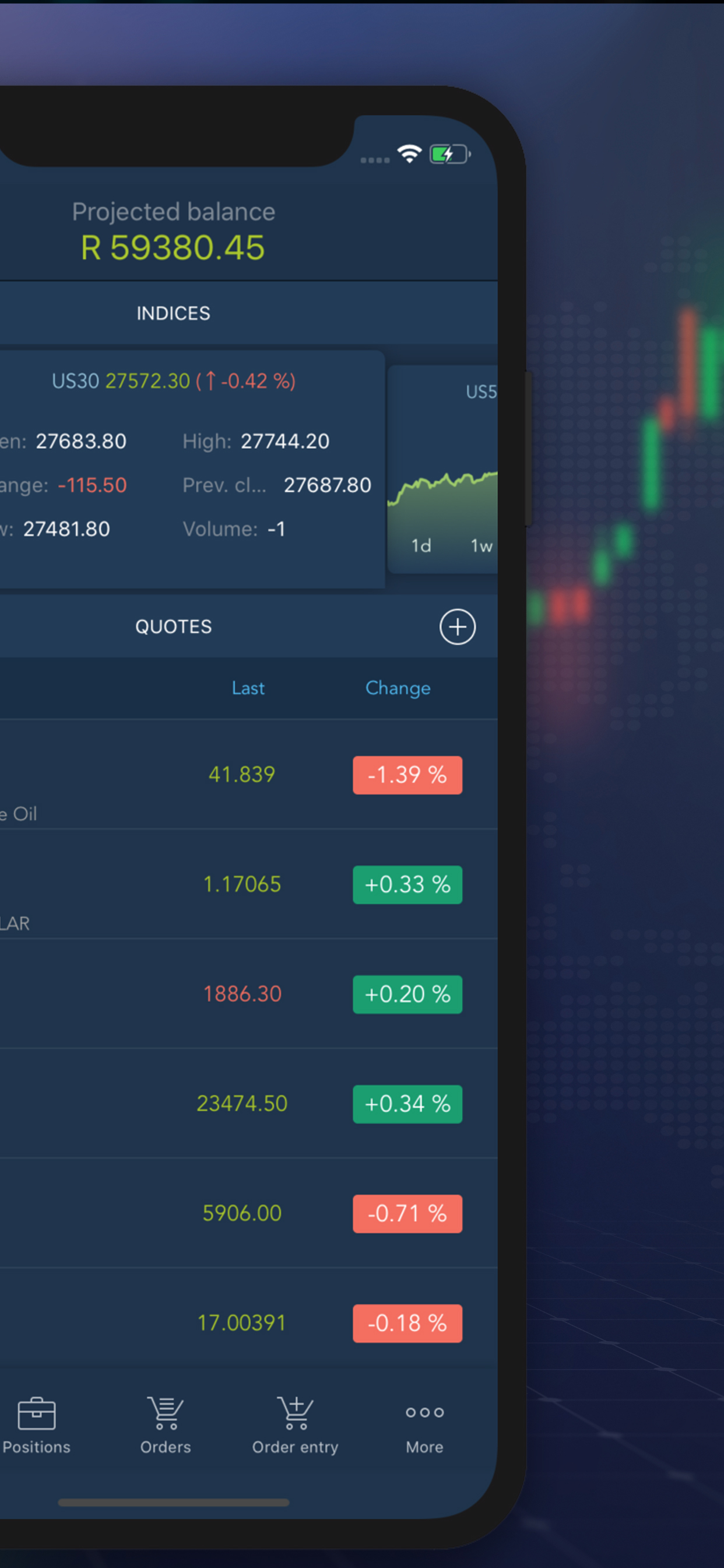Viewport: 724px width, 1568px height.
Task: Tap the +0.33 % change badge
Action: pyautogui.click(x=407, y=884)
